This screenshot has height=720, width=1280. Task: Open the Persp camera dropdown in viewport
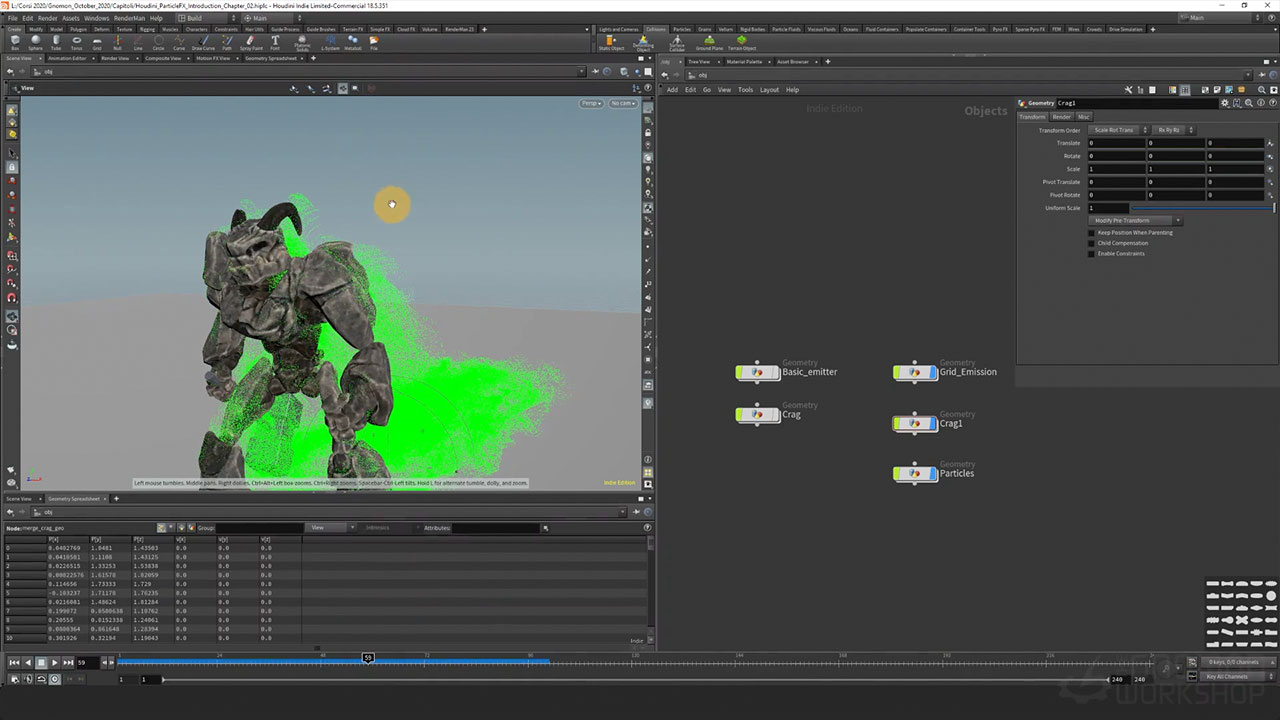pos(592,103)
